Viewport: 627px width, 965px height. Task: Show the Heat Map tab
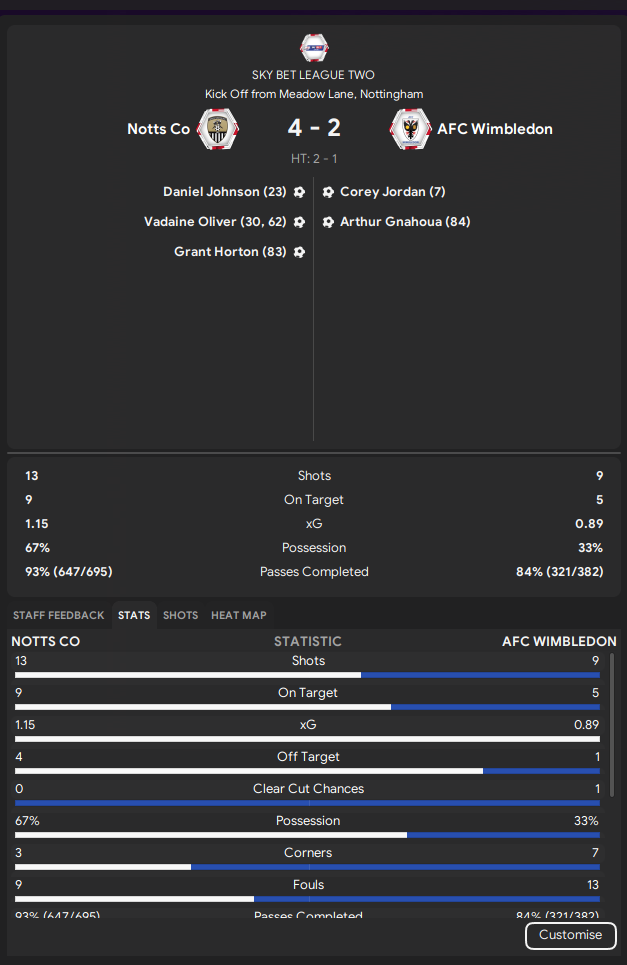(239, 615)
